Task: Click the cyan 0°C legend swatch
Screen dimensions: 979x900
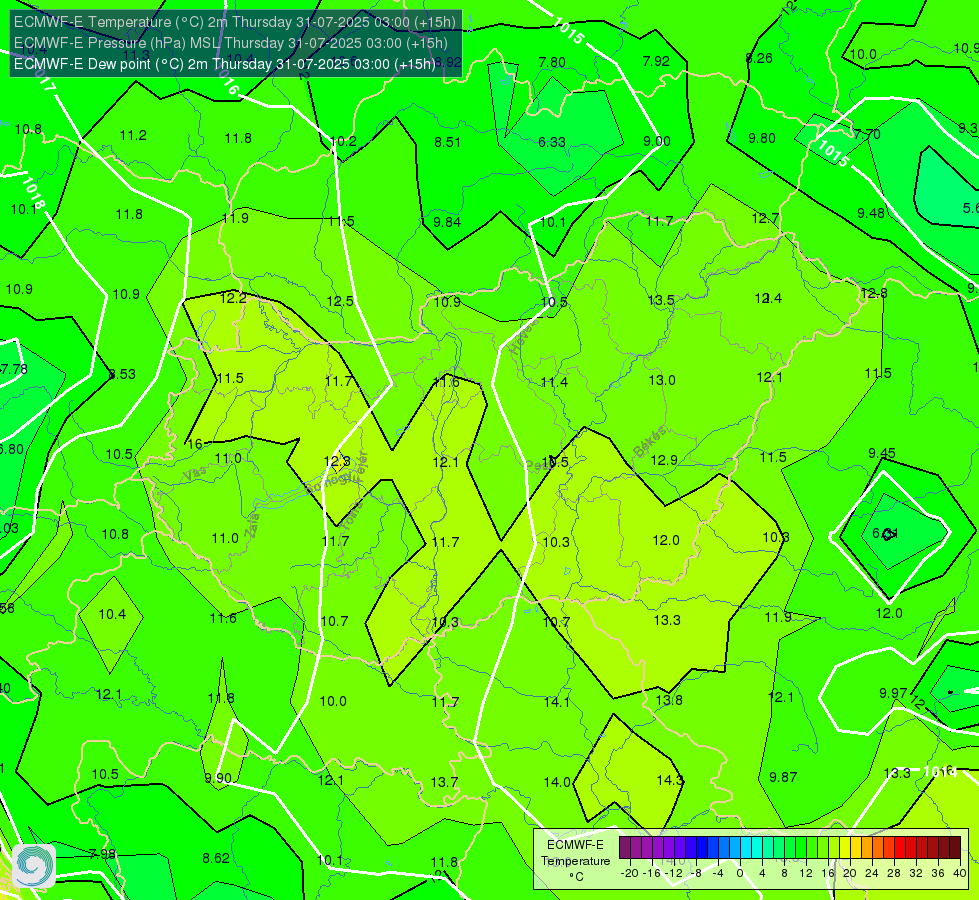Action: (746, 848)
